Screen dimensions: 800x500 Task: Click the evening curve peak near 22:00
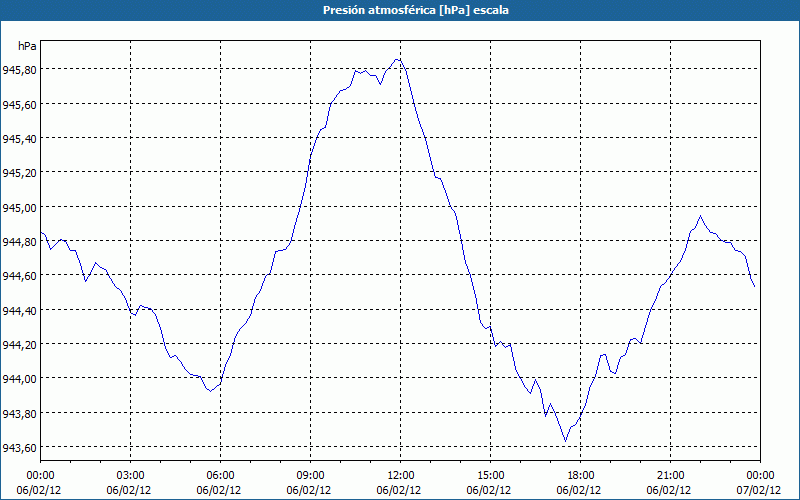pyautogui.click(x=701, y=216)
